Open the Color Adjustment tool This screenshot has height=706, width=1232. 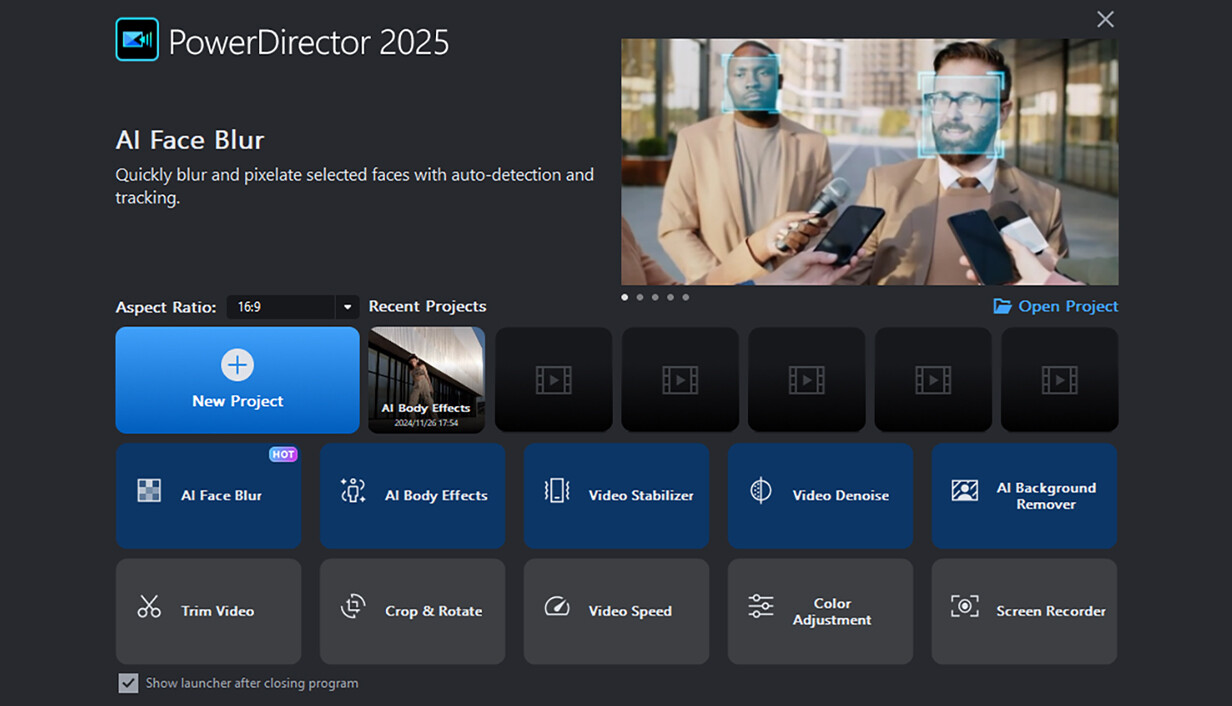820,611
